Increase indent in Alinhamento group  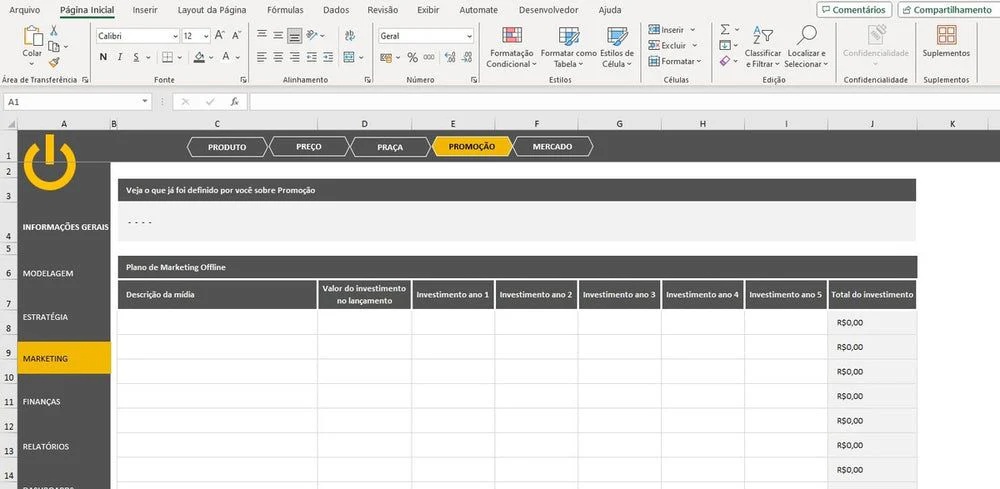click(x=328, y=57)
